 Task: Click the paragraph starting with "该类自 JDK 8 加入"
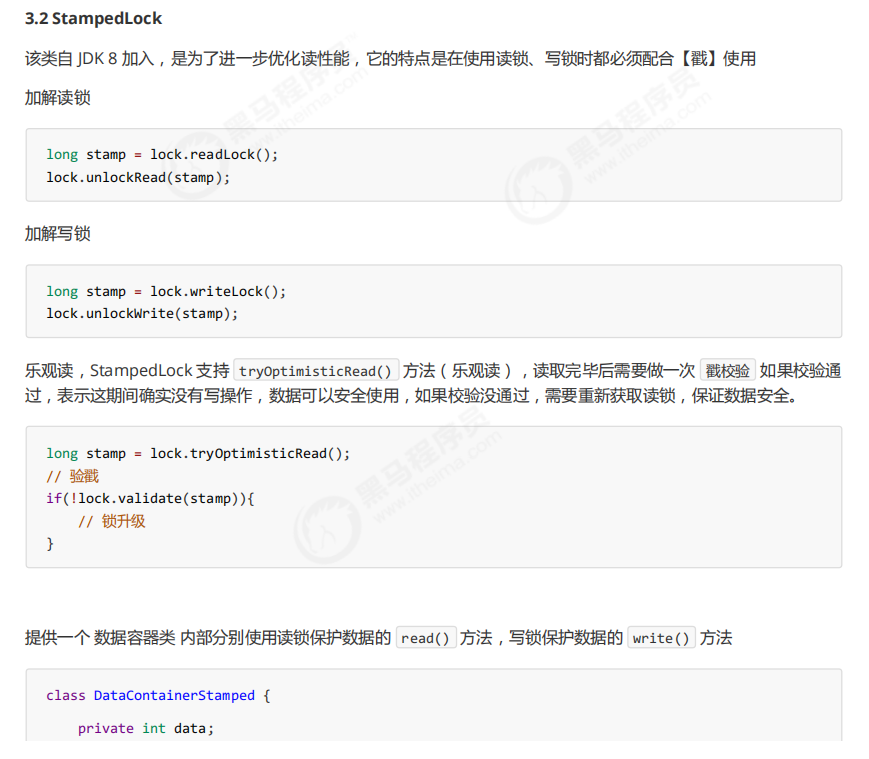(x=390, y=58)
